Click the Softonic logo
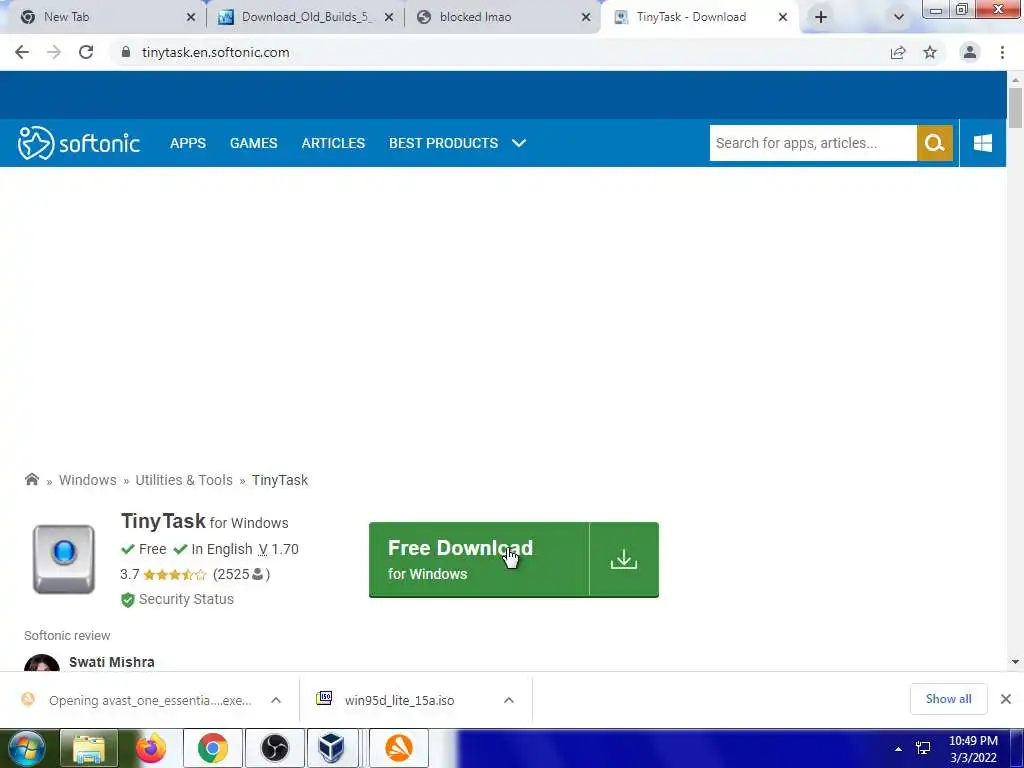The height and width of the screenshot is (768, 1024). (78, 143)
